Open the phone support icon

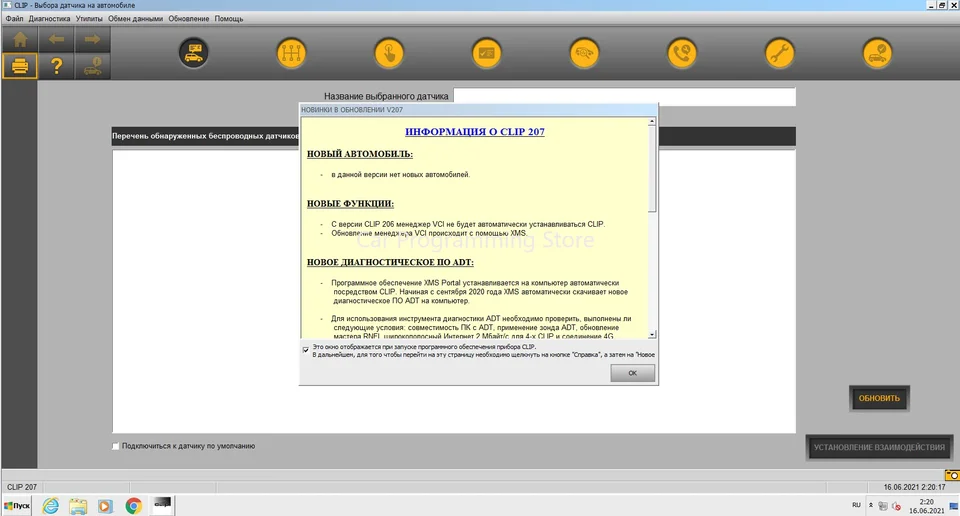click(682, 53)
